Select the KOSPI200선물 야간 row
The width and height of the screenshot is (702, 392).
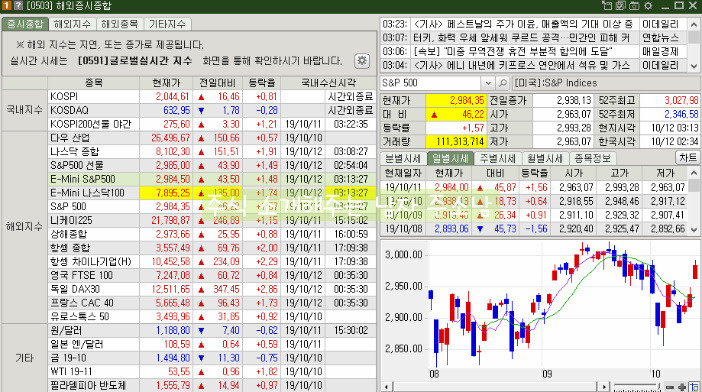click(x=212, y=124)
